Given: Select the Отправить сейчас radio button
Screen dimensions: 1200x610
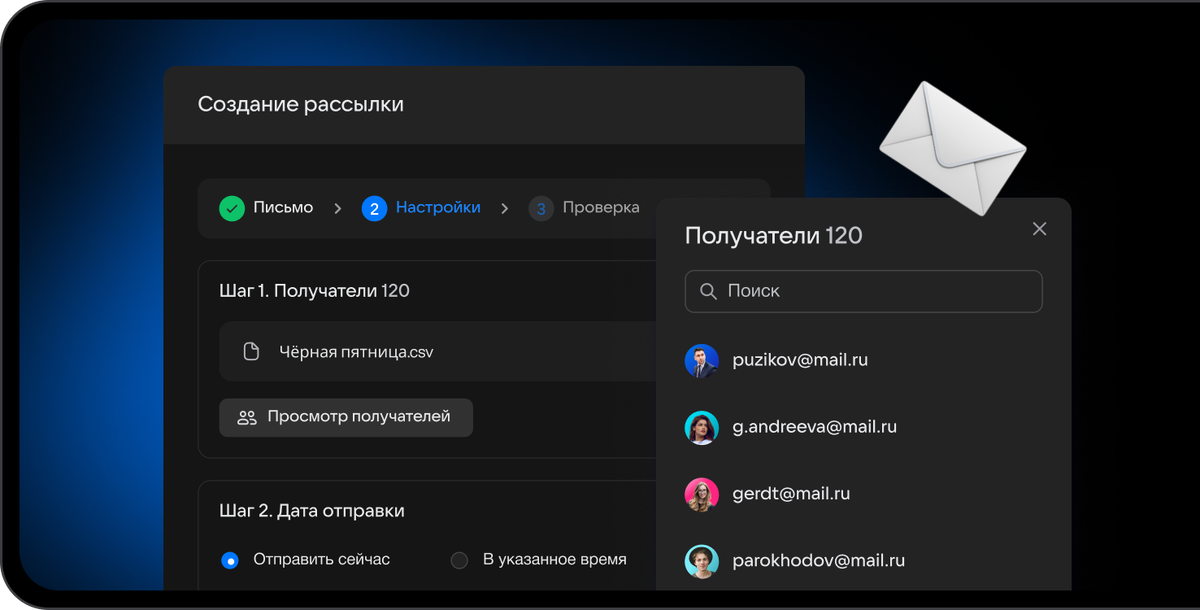Looking at the screenshot, I should pos(229,560).
